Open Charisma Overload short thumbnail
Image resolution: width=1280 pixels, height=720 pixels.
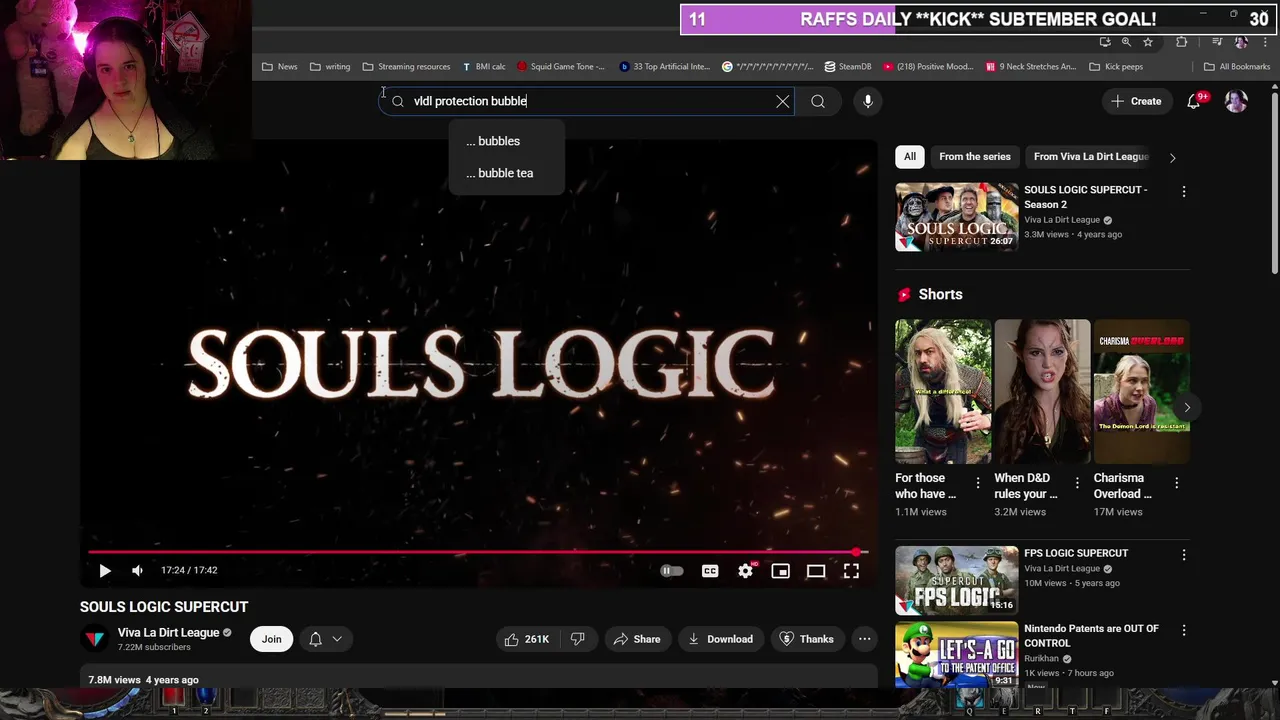point(1141,391)
